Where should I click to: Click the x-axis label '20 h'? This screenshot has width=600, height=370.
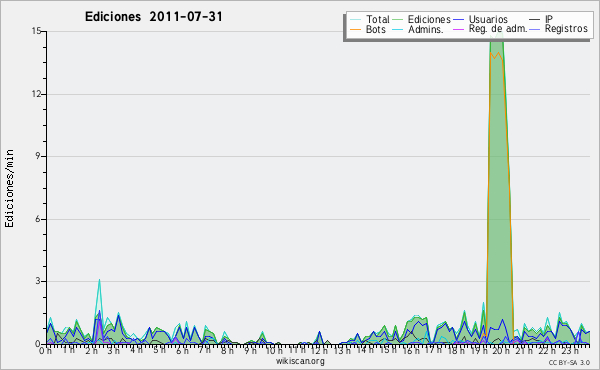500,351
